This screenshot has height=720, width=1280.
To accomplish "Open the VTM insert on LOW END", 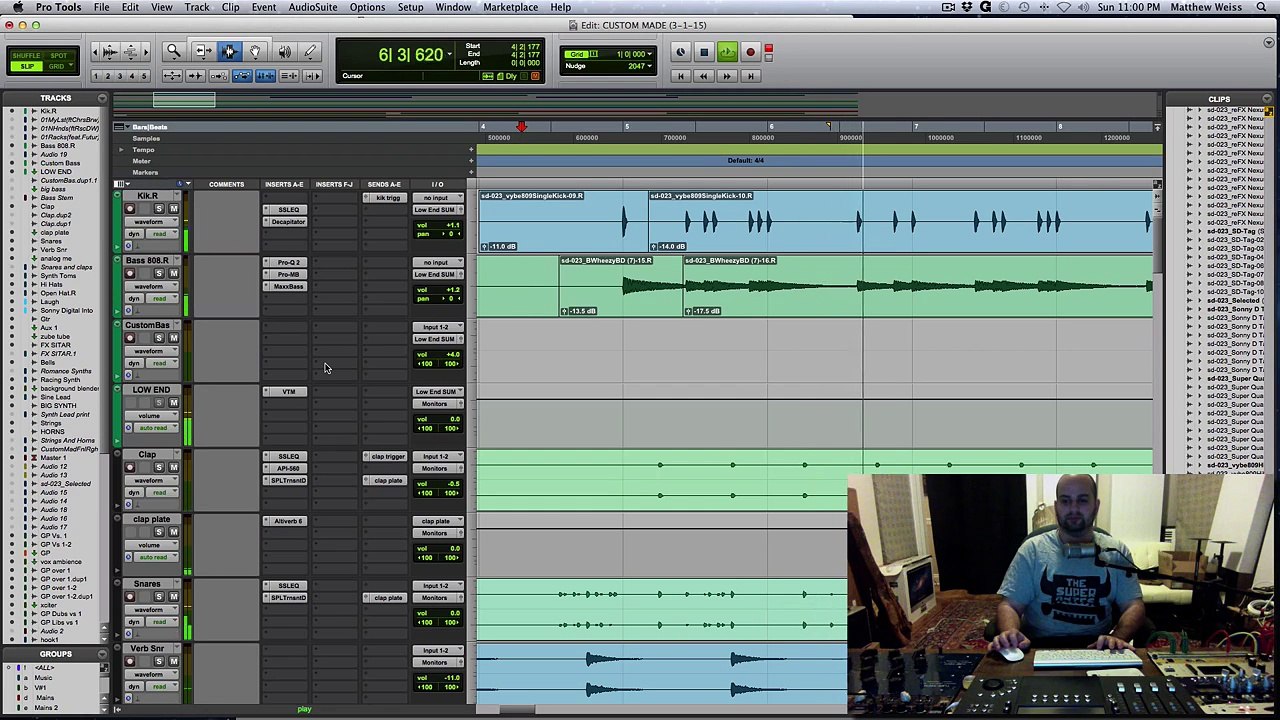I will point(288,391).
